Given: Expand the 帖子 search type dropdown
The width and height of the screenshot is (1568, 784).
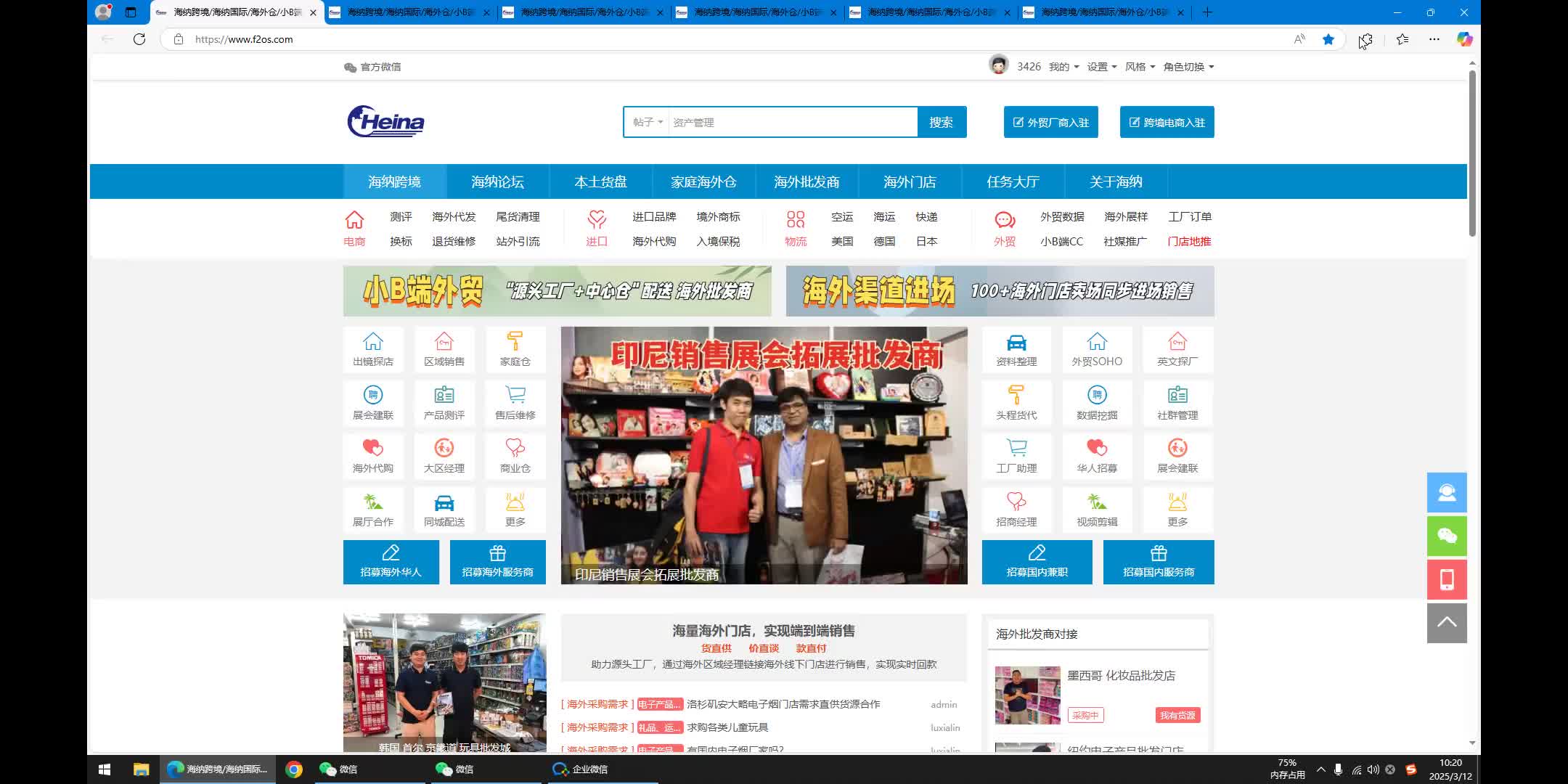Looking at the screenshot, I should (x=648, y=122).
